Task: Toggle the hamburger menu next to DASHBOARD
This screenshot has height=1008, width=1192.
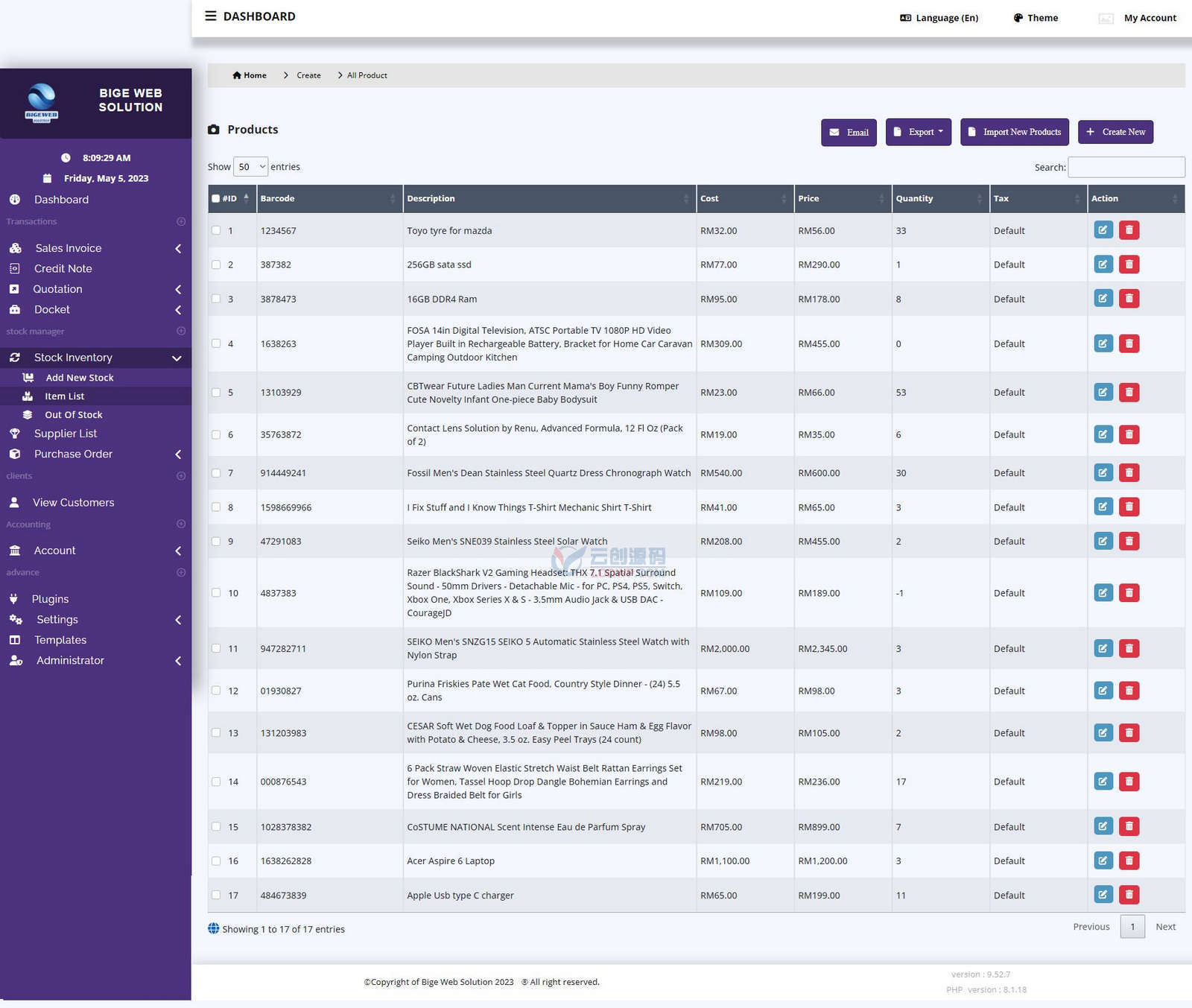Action: coord(211,16)
